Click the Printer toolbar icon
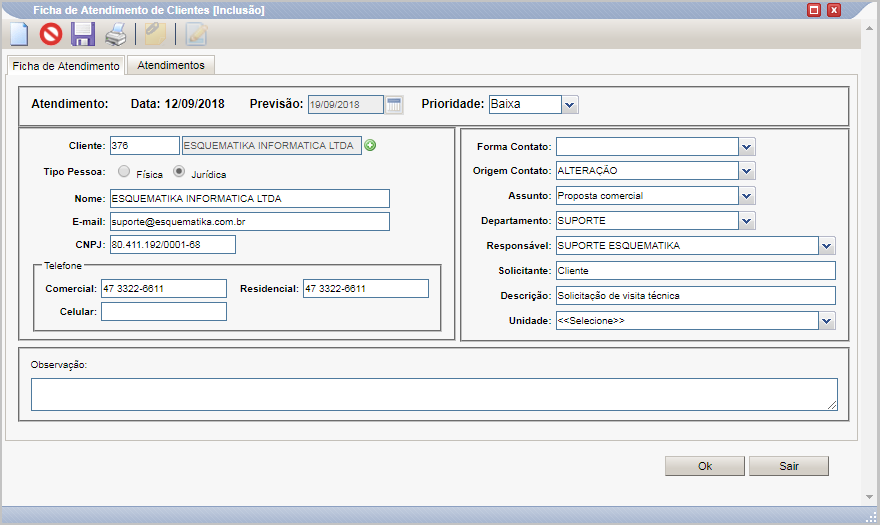Screen dimensions: 880x525 [116, 34]
